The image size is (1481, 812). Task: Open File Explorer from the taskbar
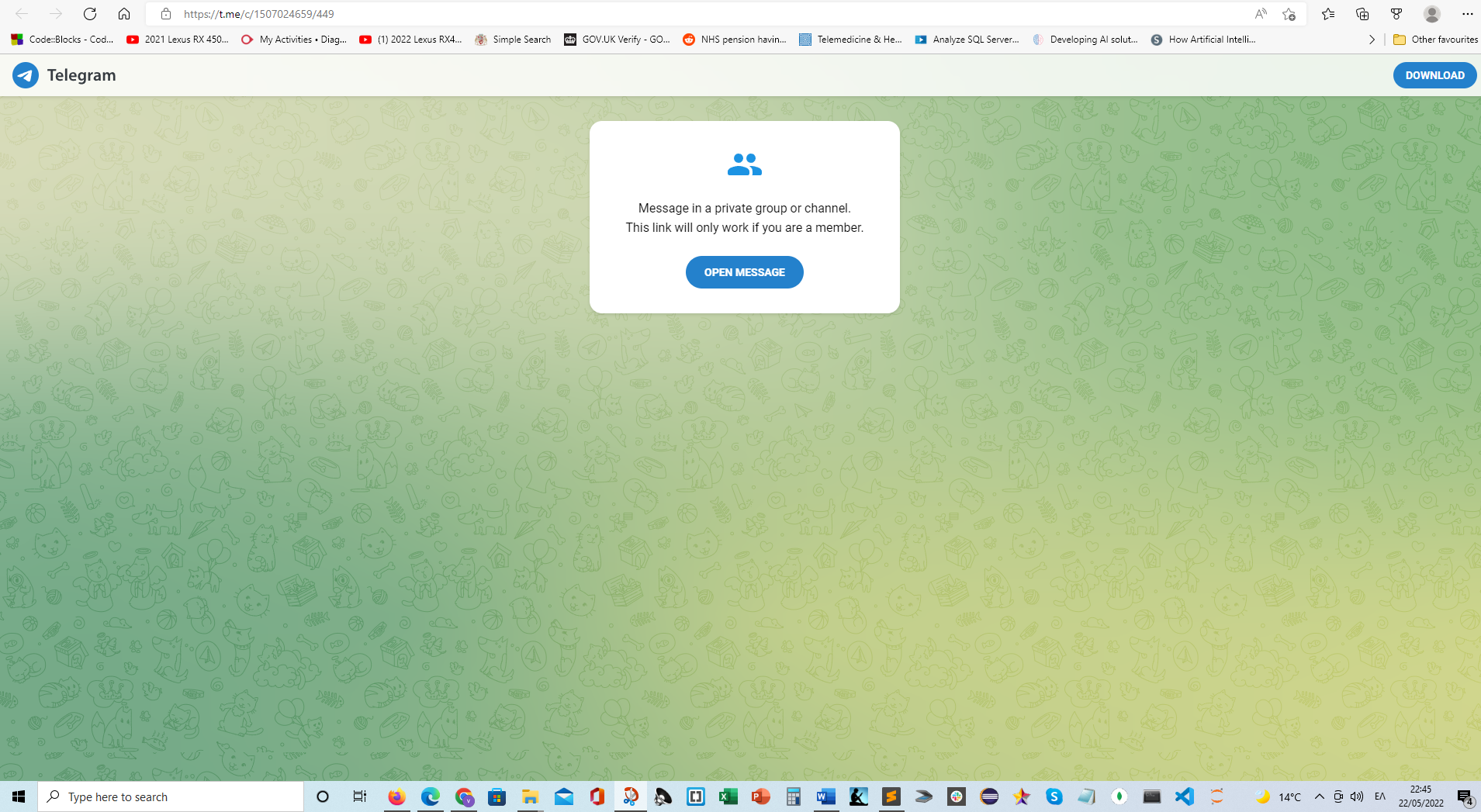tap(530, 796)
